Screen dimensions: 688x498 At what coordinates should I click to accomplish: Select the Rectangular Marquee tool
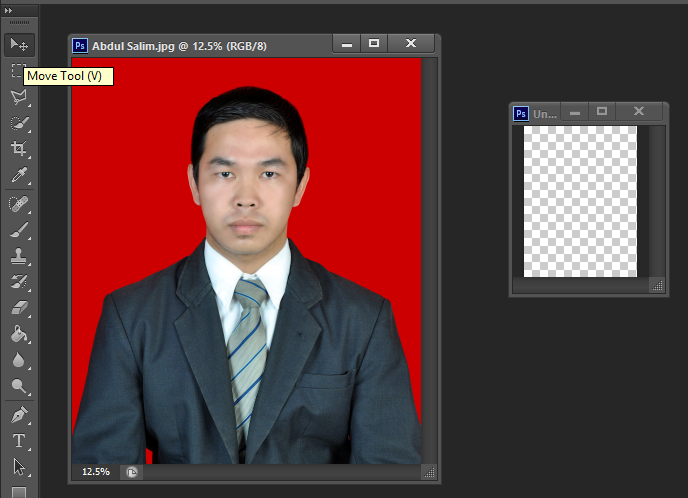click(x=17, y=71)
